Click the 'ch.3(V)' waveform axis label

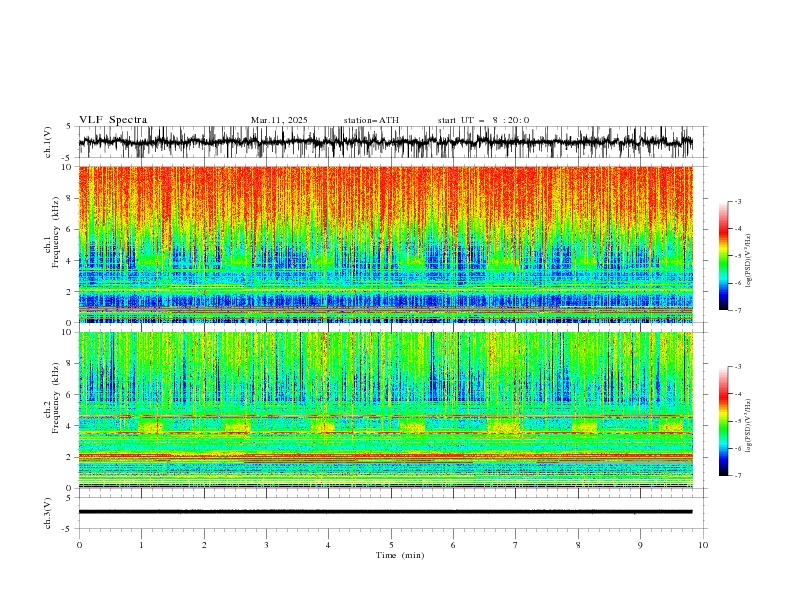[48, 513]
